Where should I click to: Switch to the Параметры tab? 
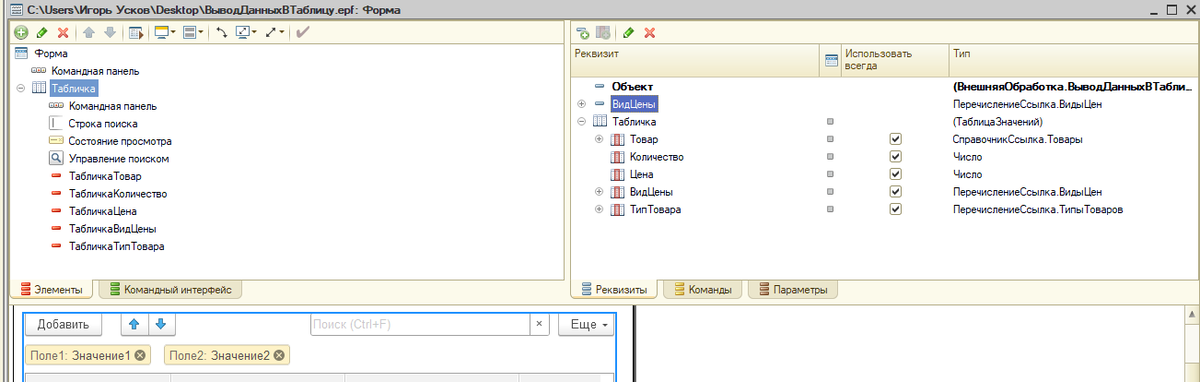(793, 290)
